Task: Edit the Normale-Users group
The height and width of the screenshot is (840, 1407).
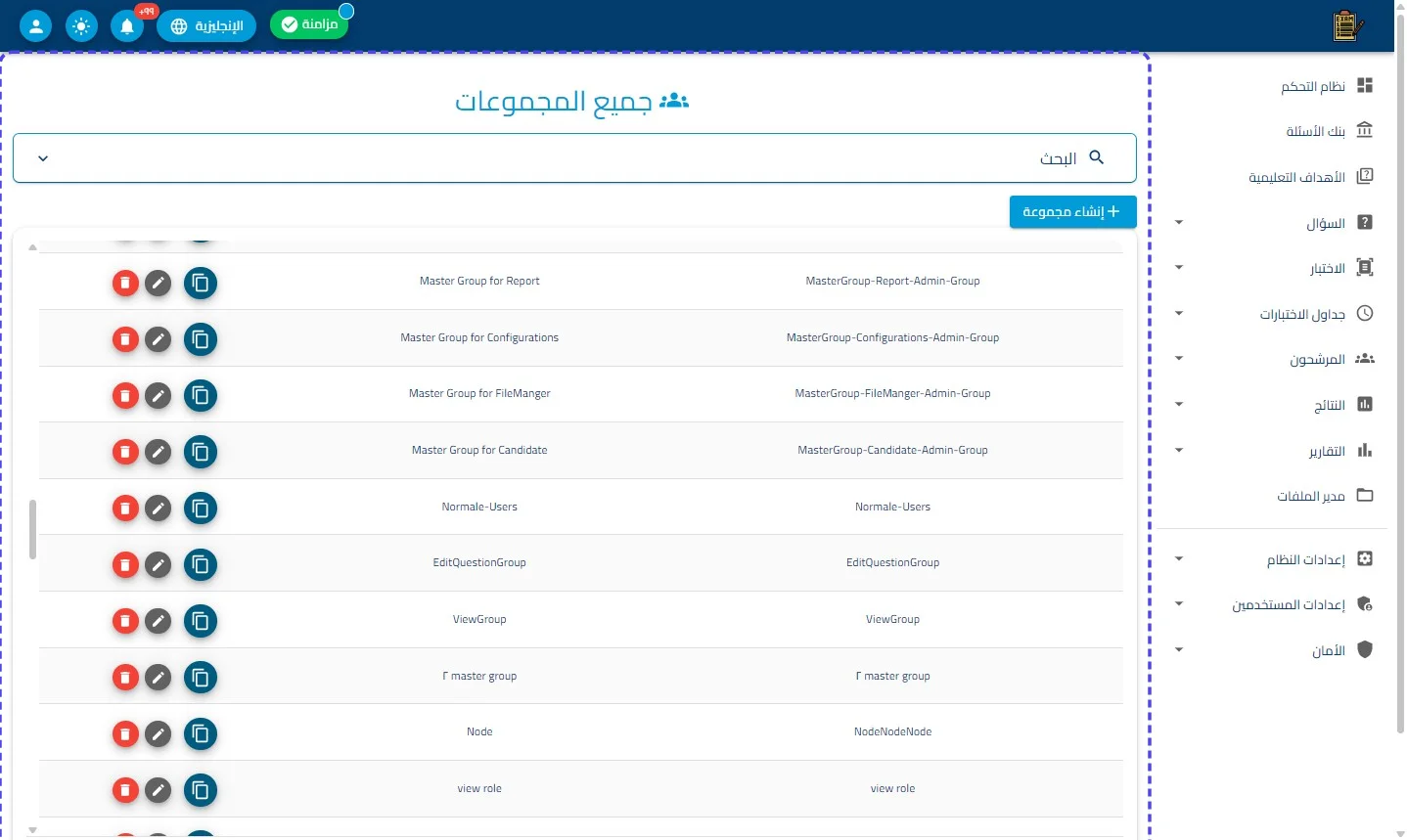Action: point(158,508)
